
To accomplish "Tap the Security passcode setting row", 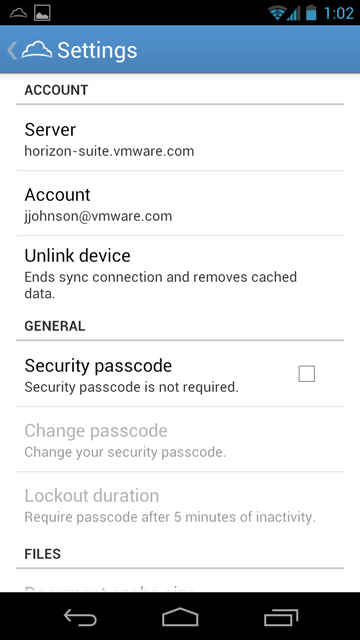I will tap(180, 374).
